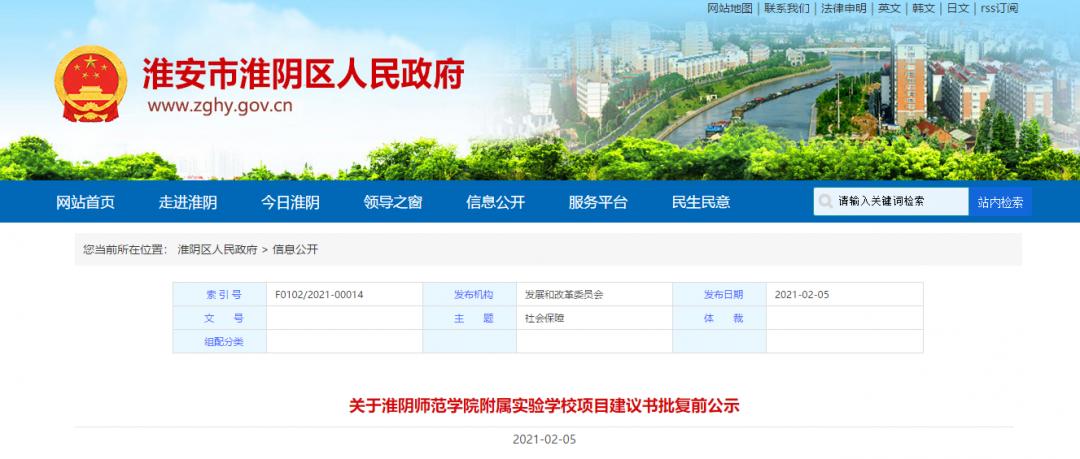The height and width of the screenshot is (459, 1080).
Task: Focus the keyword search input field
Action: point(891,202)
